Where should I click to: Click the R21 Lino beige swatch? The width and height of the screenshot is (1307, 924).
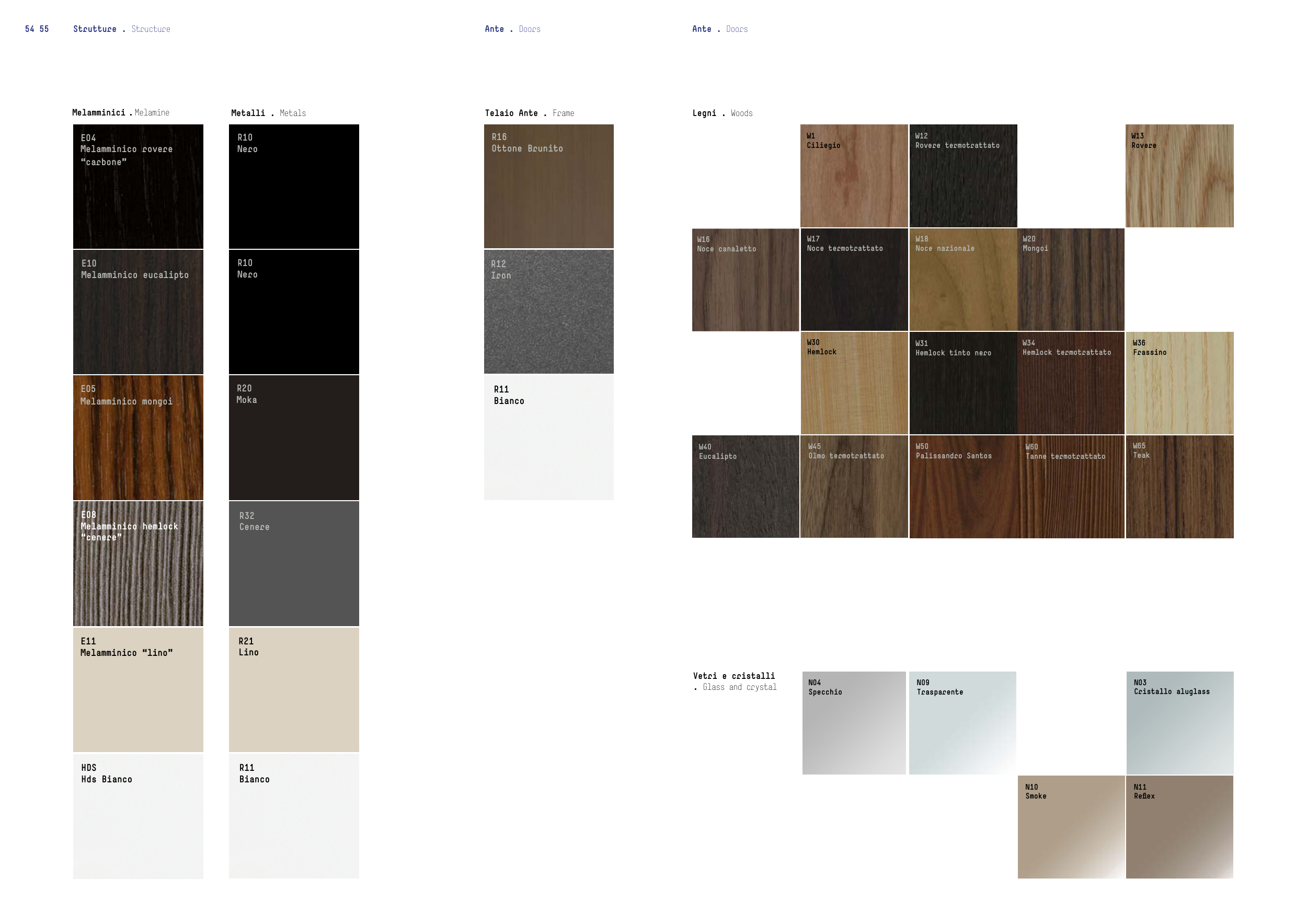tap(294, 689)
